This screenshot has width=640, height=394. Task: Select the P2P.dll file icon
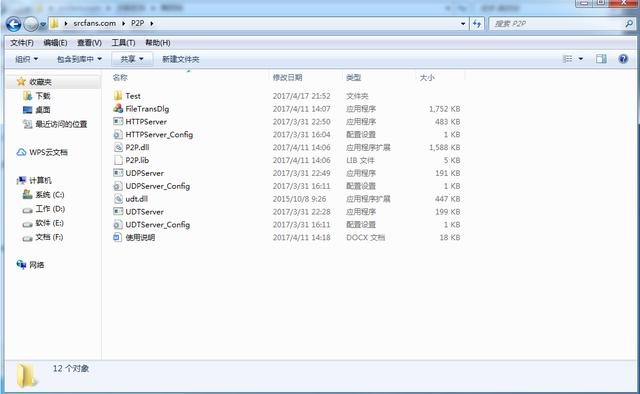118,147
